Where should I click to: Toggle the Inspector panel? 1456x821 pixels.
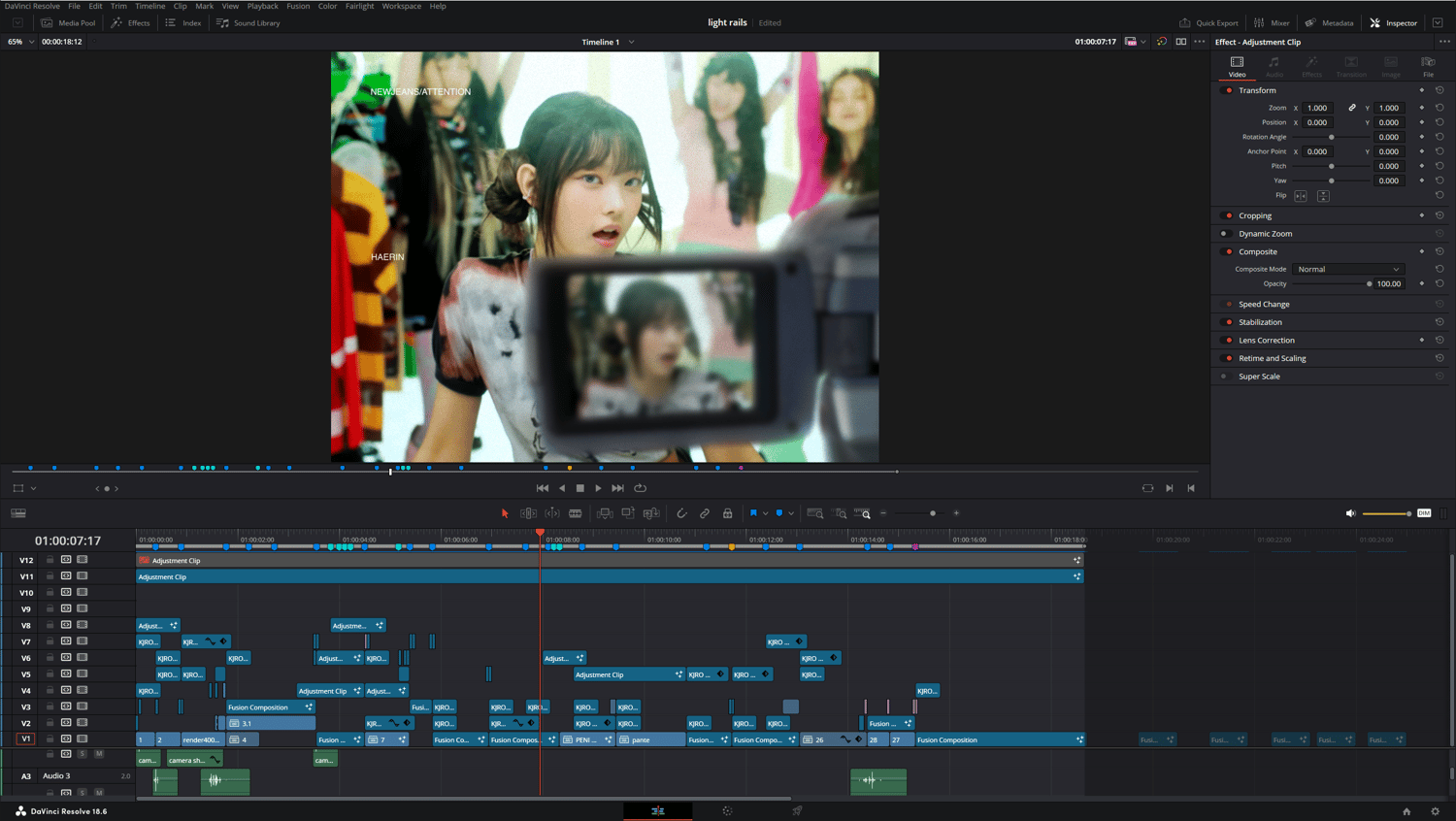1394,22
